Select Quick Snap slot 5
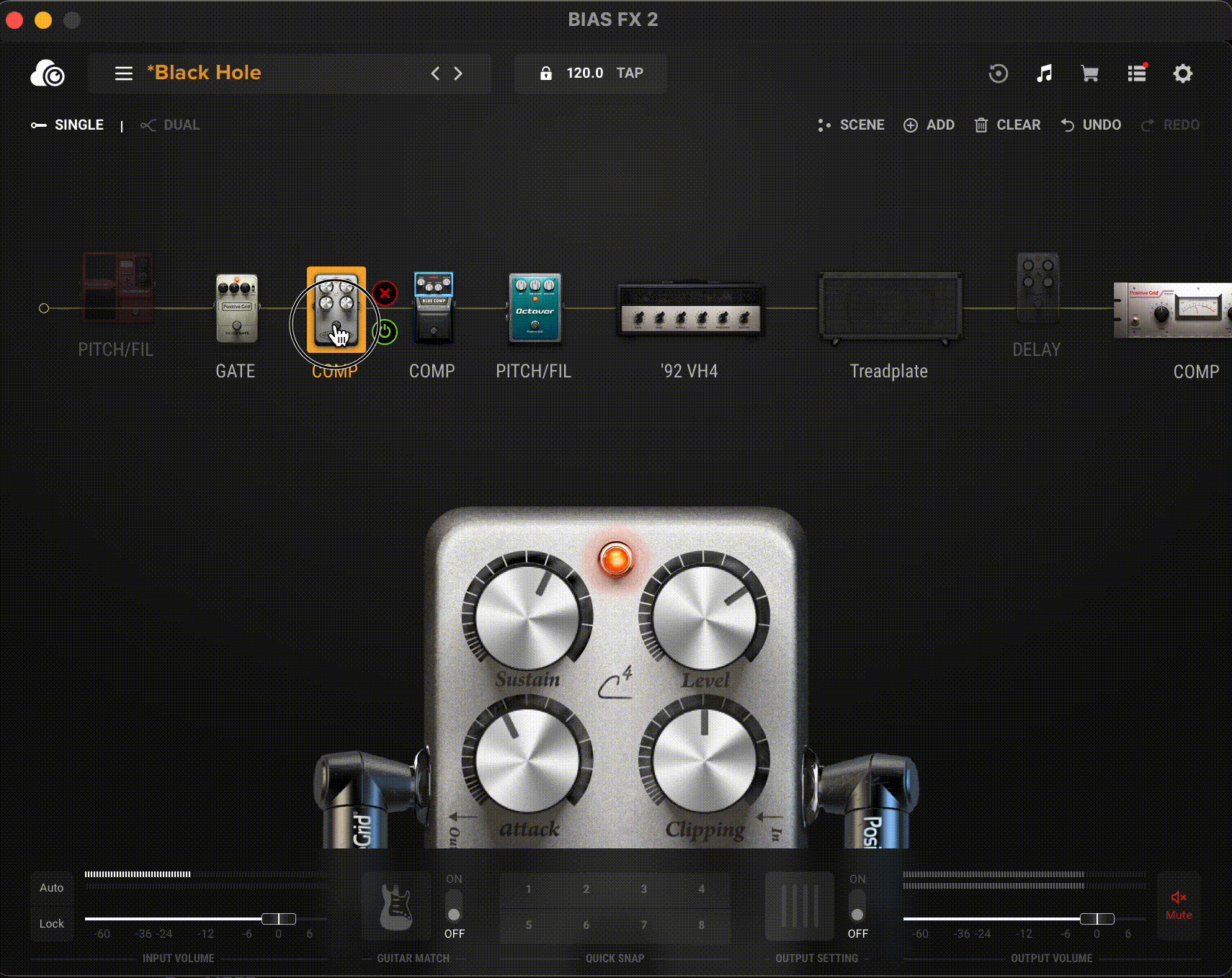 [x=529, y=925]
